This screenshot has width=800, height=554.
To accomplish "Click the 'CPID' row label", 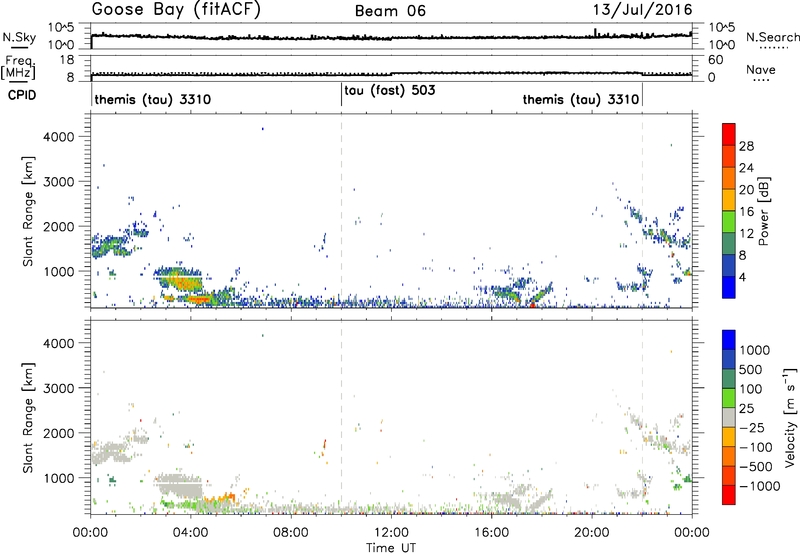I will click(22, 95).
